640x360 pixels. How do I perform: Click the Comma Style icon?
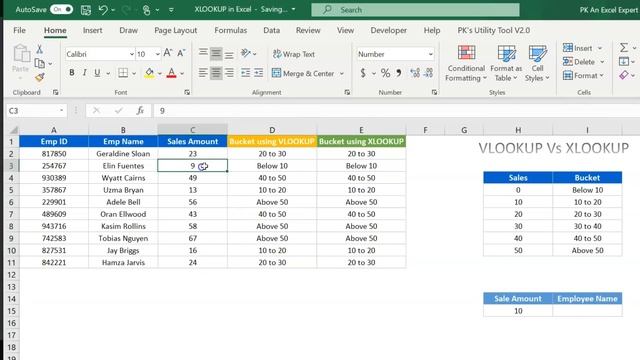click(x=398, y=73)
